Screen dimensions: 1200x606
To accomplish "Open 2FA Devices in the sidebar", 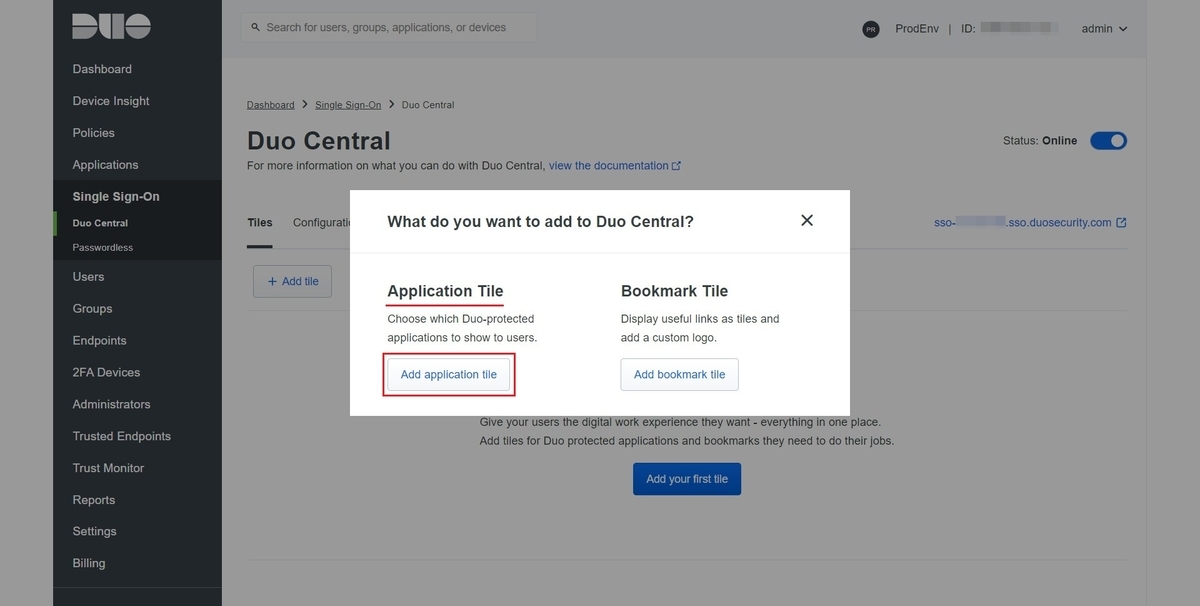I will [106, 373].
